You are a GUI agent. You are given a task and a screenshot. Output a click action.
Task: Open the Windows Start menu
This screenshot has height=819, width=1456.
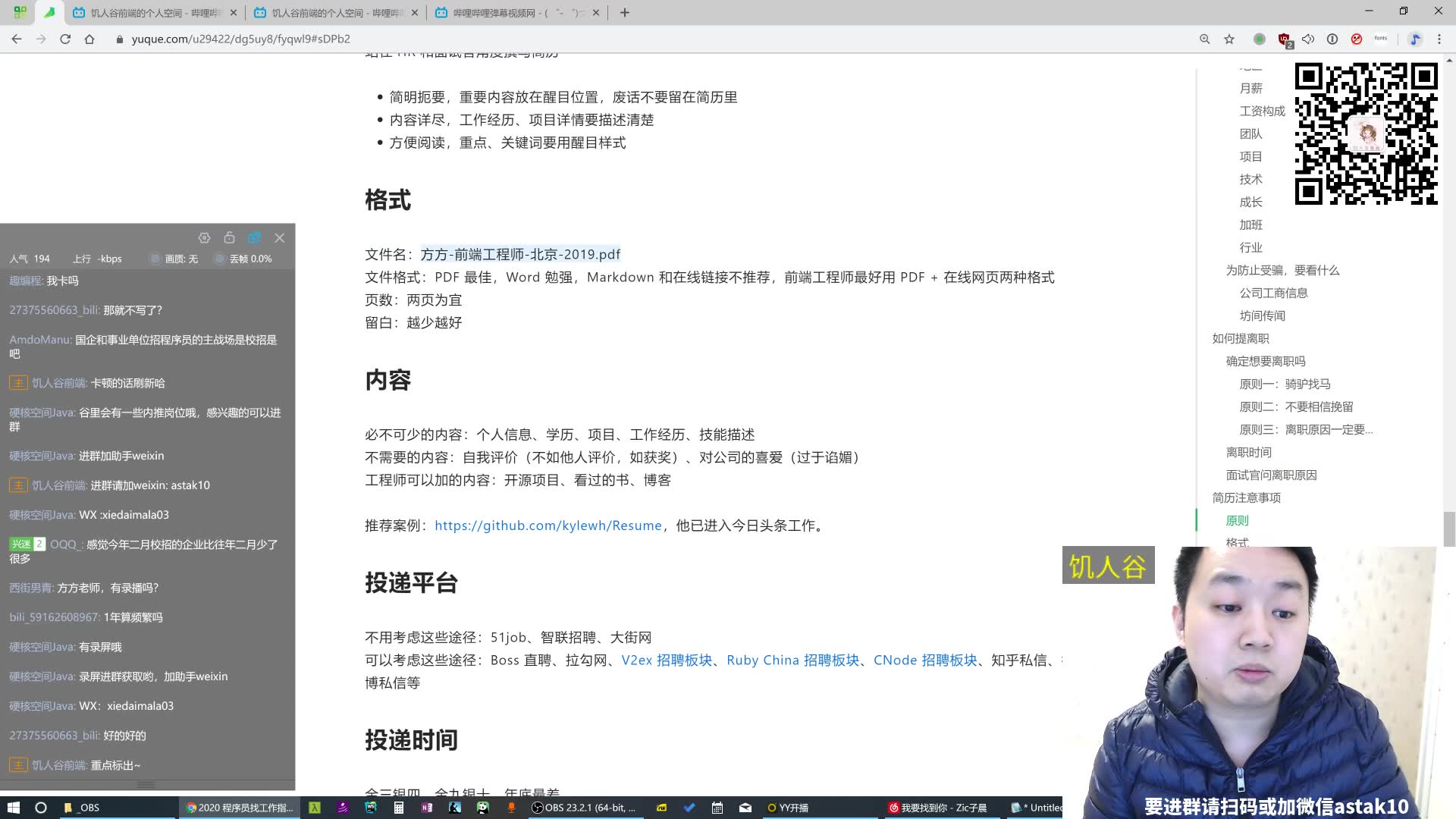13,808
